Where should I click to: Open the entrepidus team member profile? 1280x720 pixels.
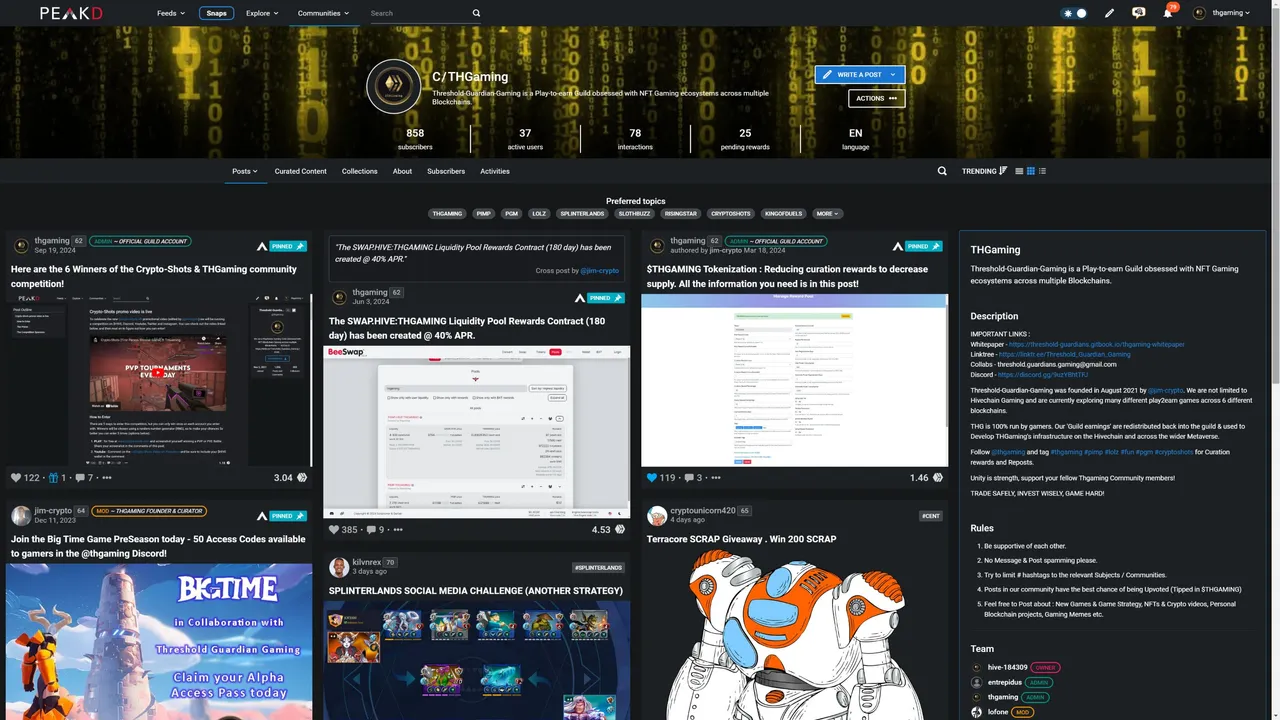pos(1004,682)
